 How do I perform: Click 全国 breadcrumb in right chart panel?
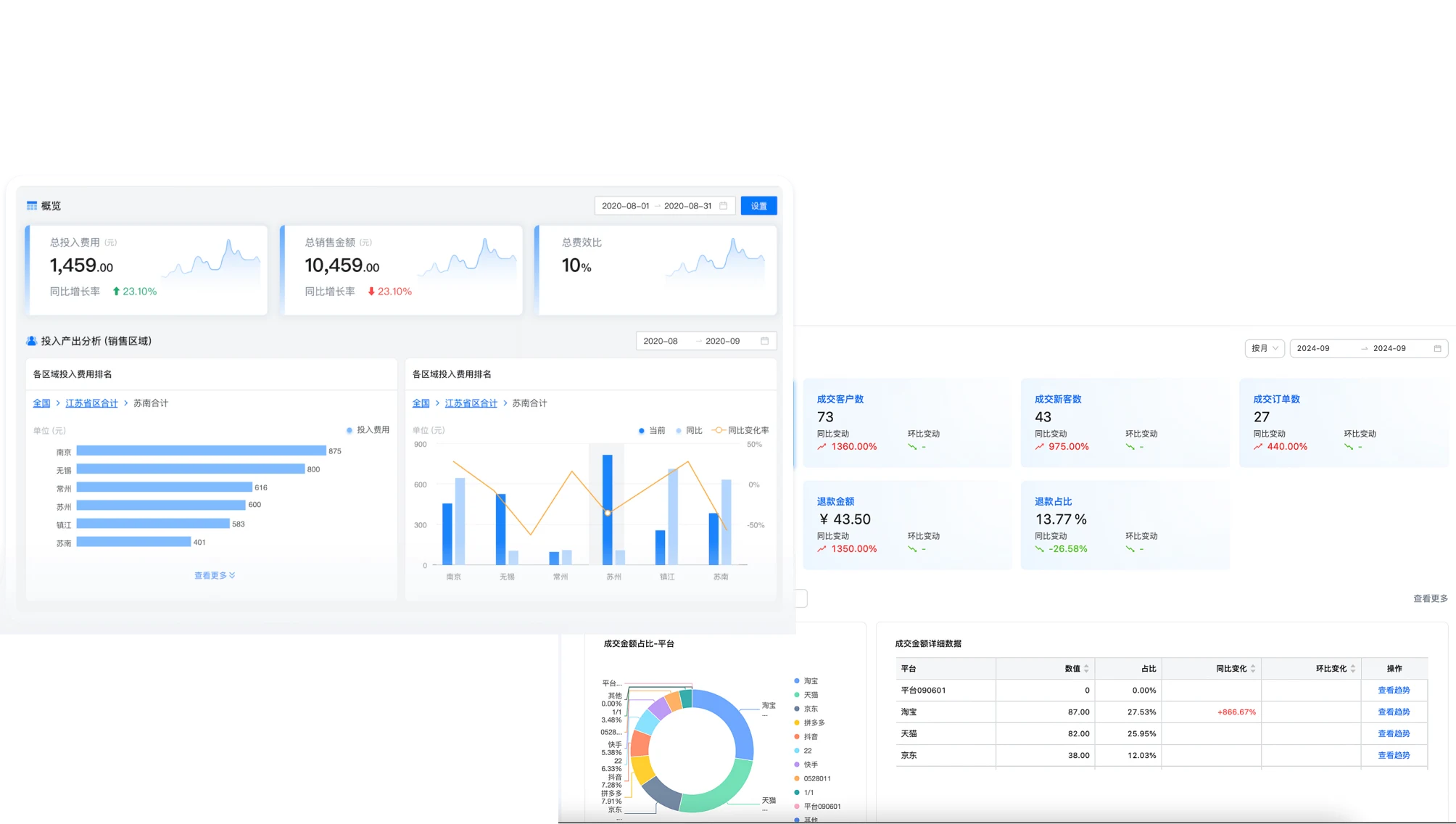point(421,403)
